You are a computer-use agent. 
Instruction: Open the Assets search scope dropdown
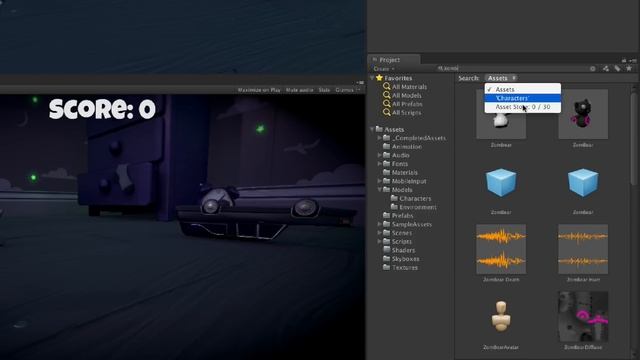click(x=501, y=78)
